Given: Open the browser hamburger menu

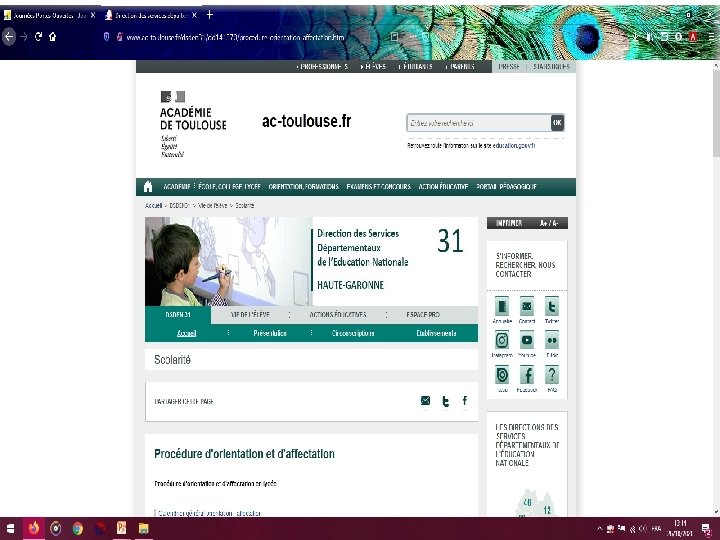Looking at the screenshot, I should [x=711, y=36].
